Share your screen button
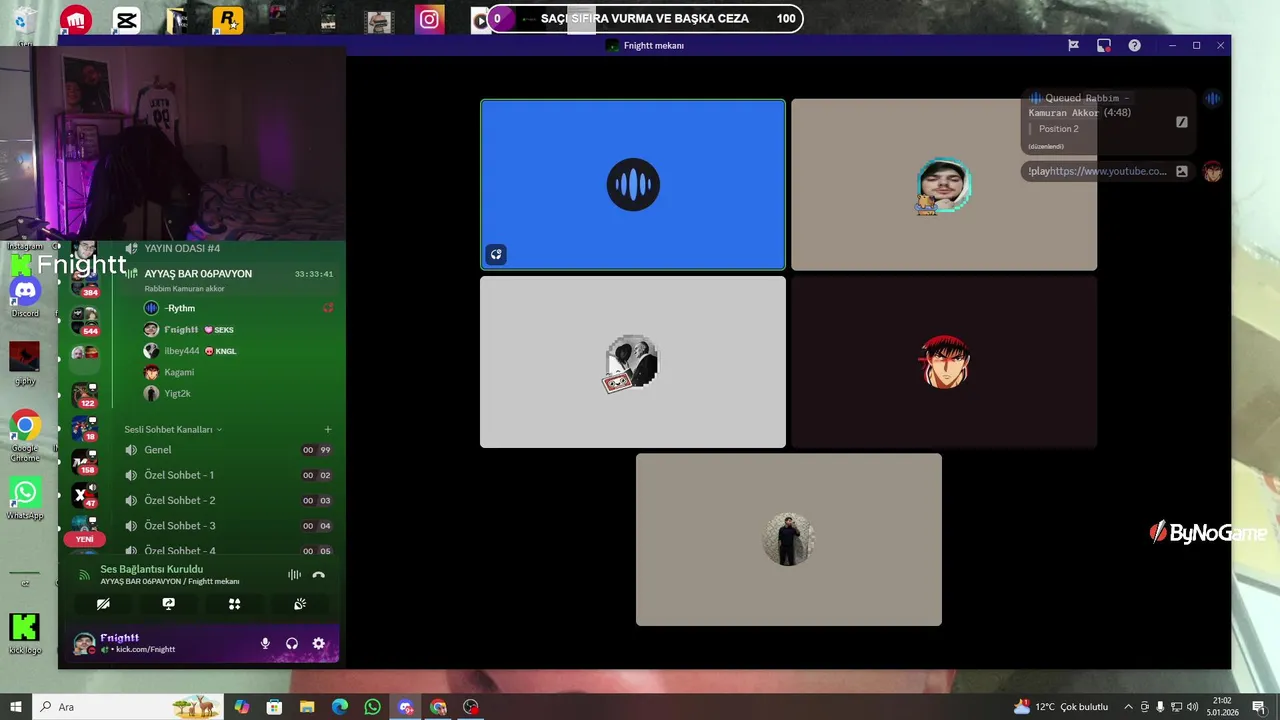This screenshot has height=720, width=1280. 169,604
